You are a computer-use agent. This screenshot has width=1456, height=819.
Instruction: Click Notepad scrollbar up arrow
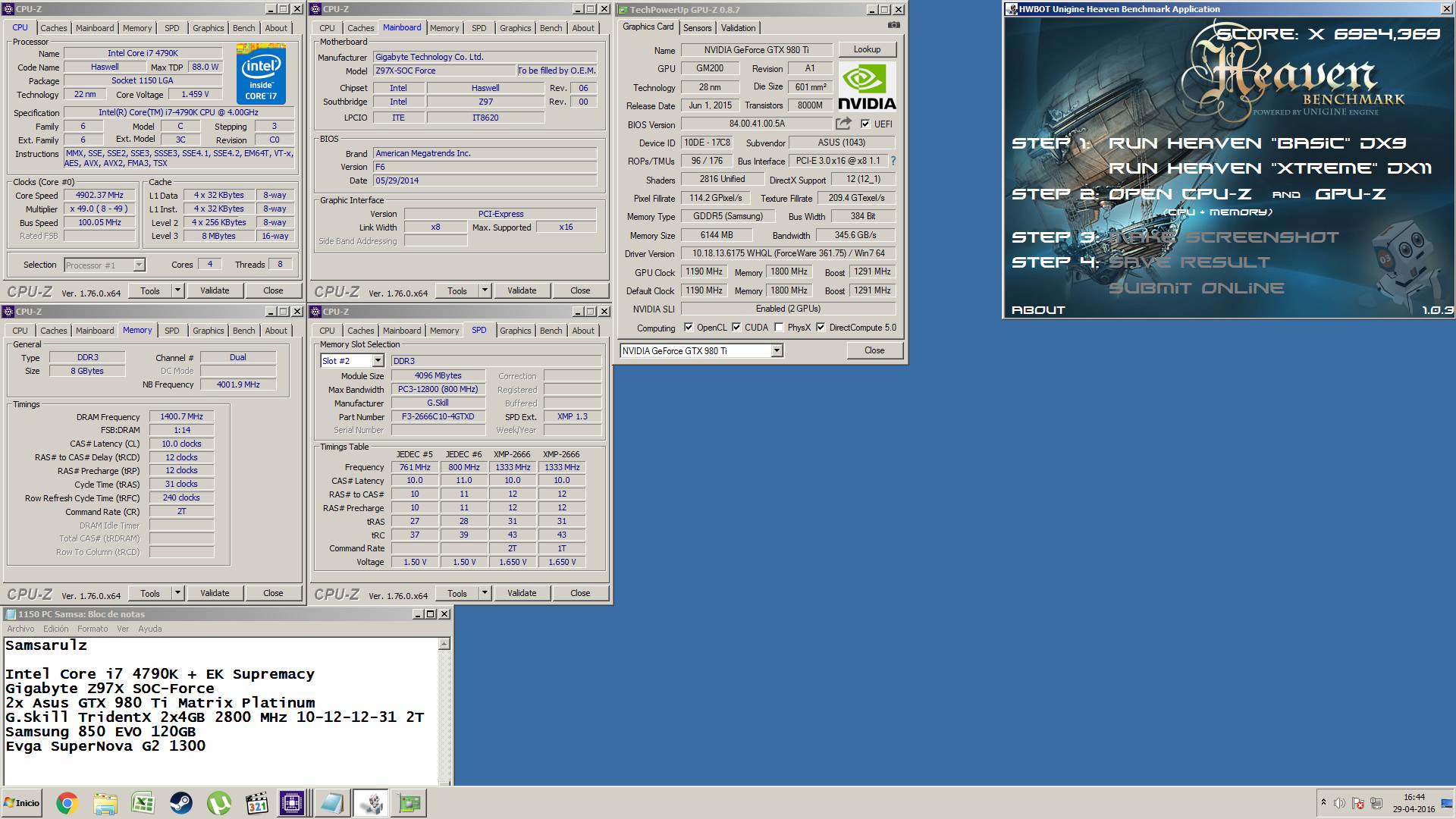444,644
